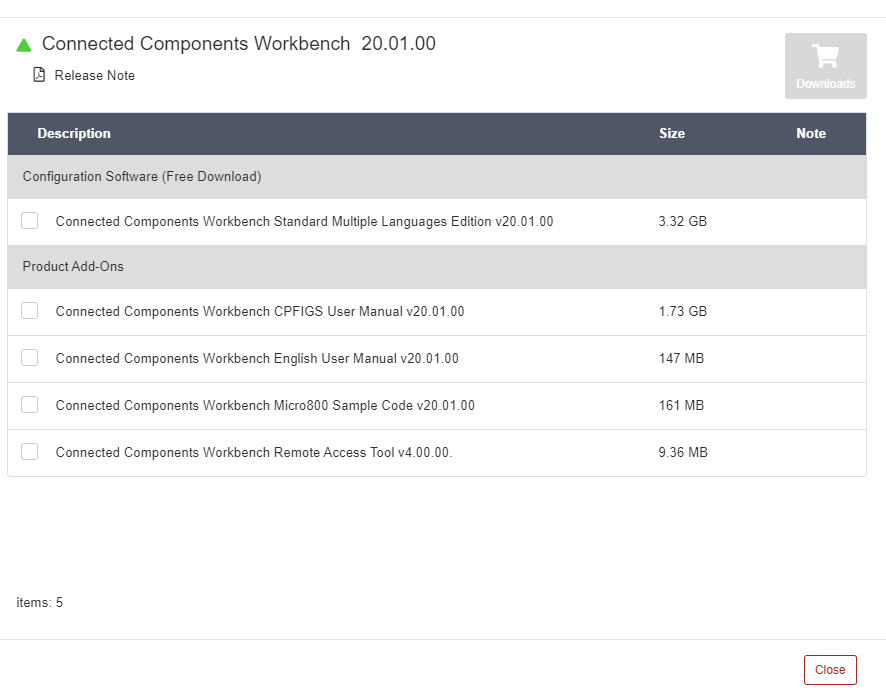
Task: Open the Release Note link
Action: (94, 75)
